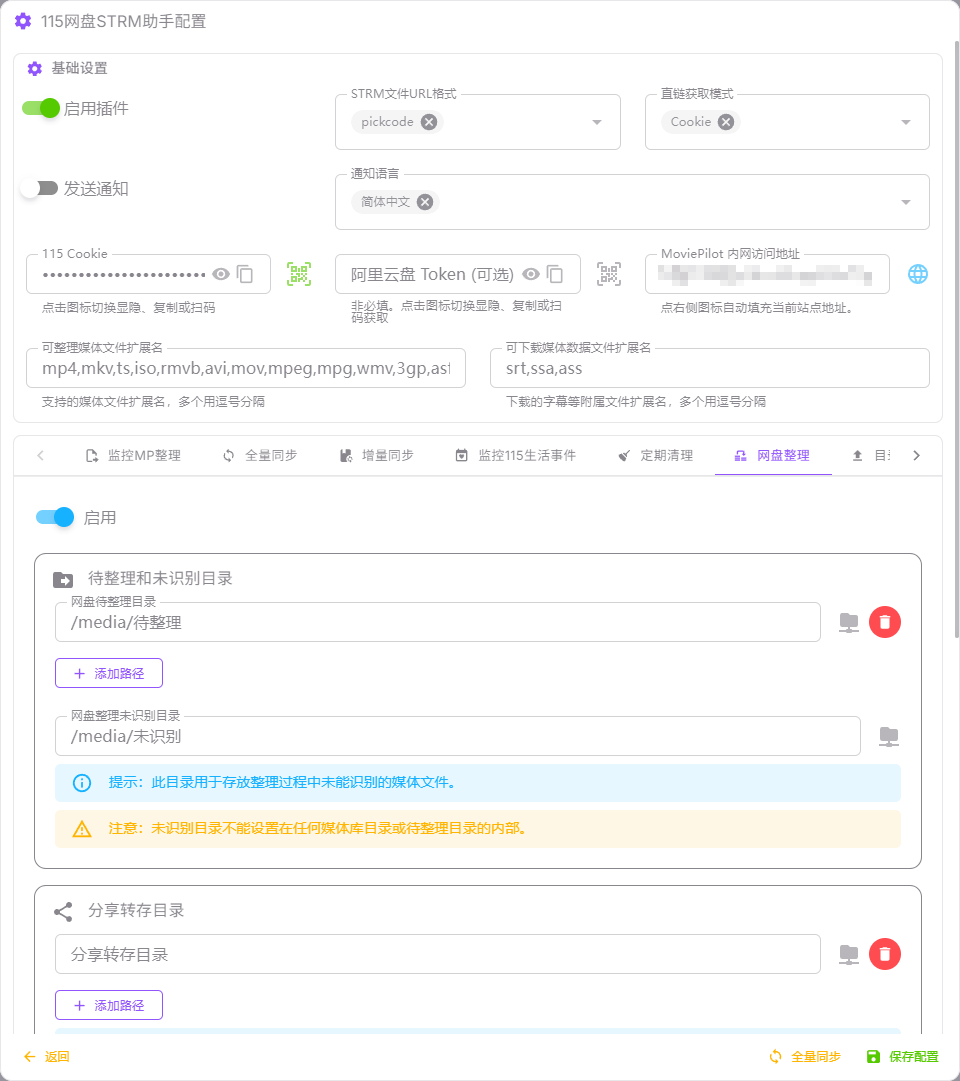Expand the STRM文件URL格式 dropdown
The width and height of the screenshot is (960, 1081).
pos(597,122)
